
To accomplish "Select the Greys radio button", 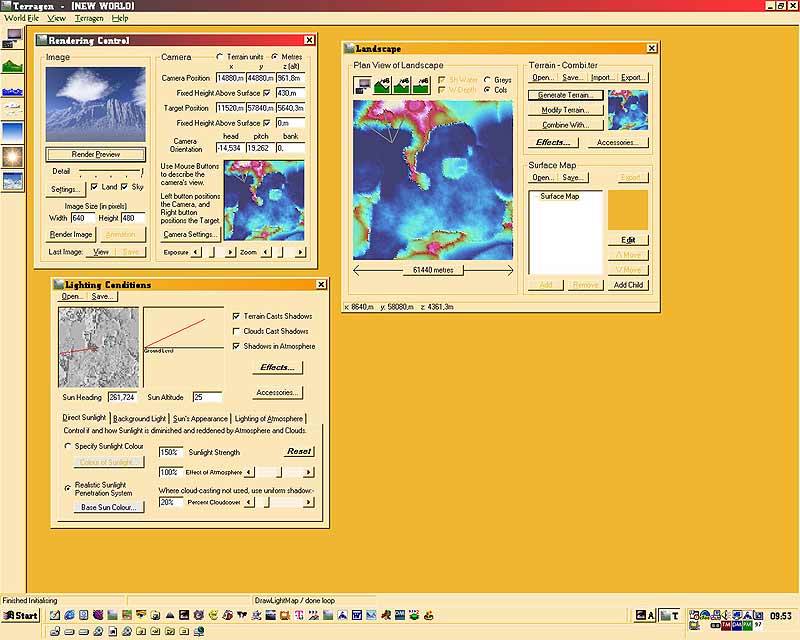I will pyautogui.click(x=487, y=79).
